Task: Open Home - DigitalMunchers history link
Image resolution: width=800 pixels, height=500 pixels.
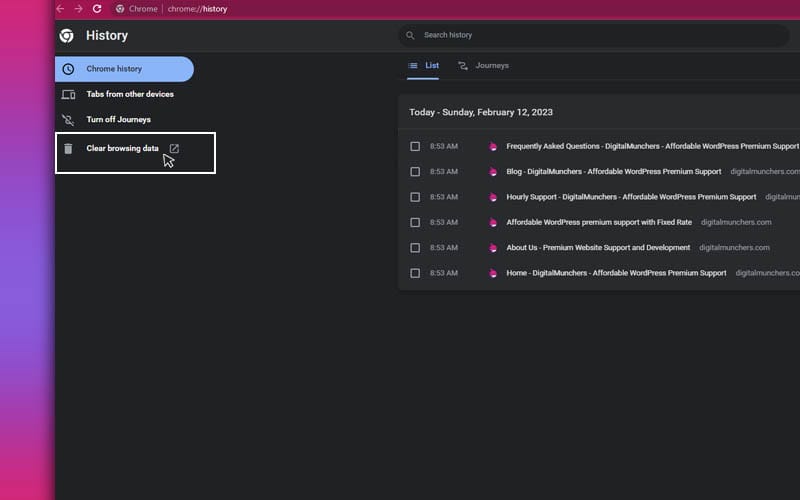Action: (616, 273)
